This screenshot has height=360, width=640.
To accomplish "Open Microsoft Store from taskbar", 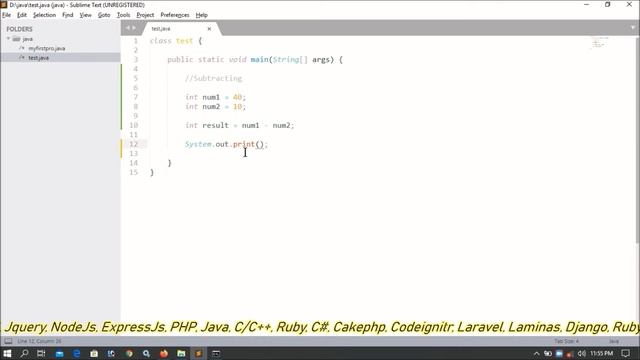I will pyautogui.click(x=94, y=353).
